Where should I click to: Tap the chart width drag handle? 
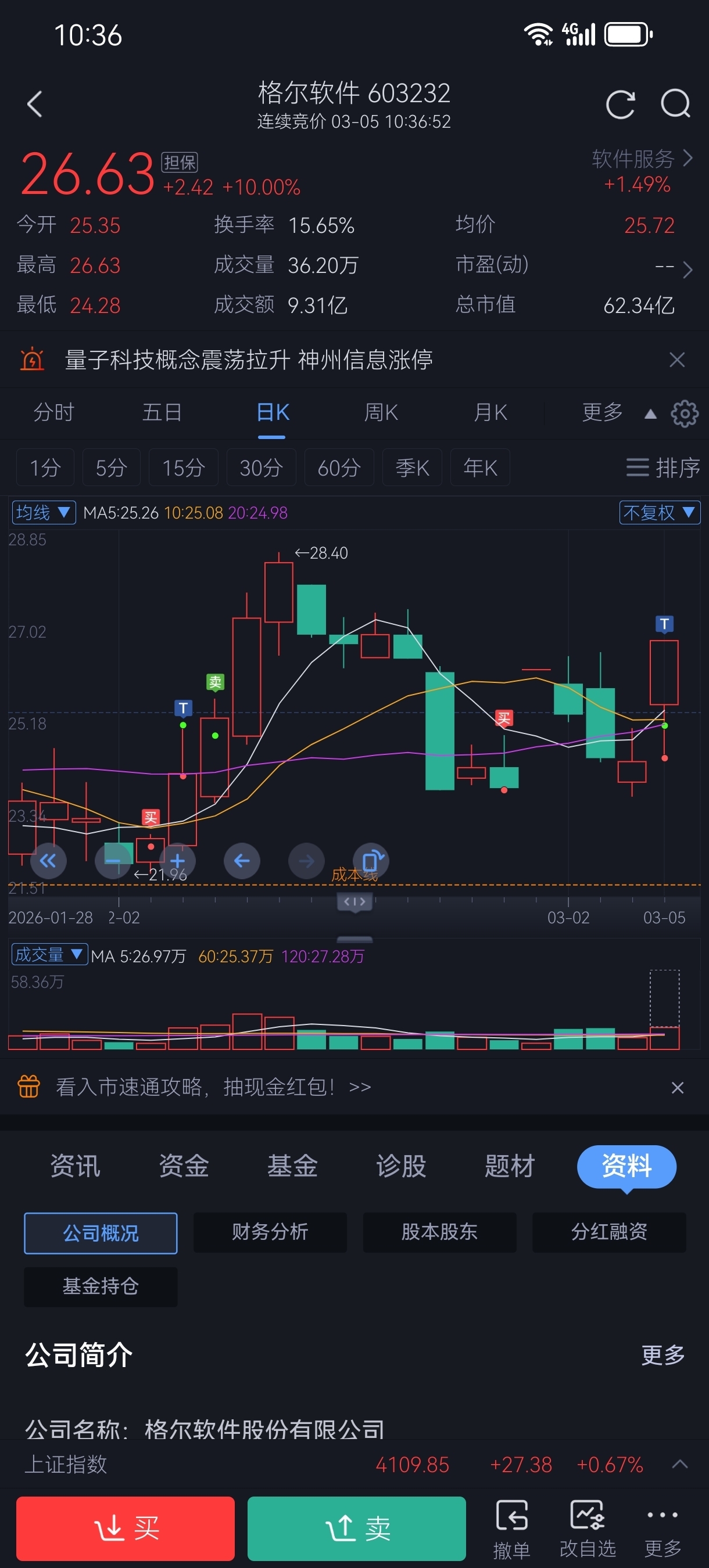coord(354,901)
